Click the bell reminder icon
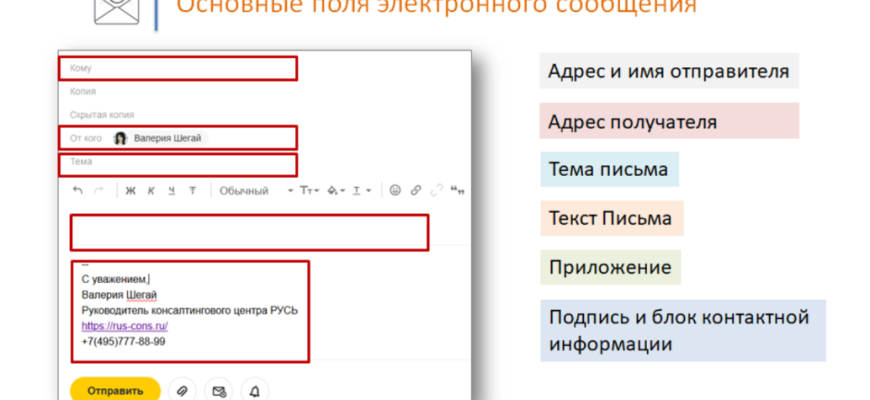Image resolution: width=870 pixels, height=400 pixels. click(254, 389)
